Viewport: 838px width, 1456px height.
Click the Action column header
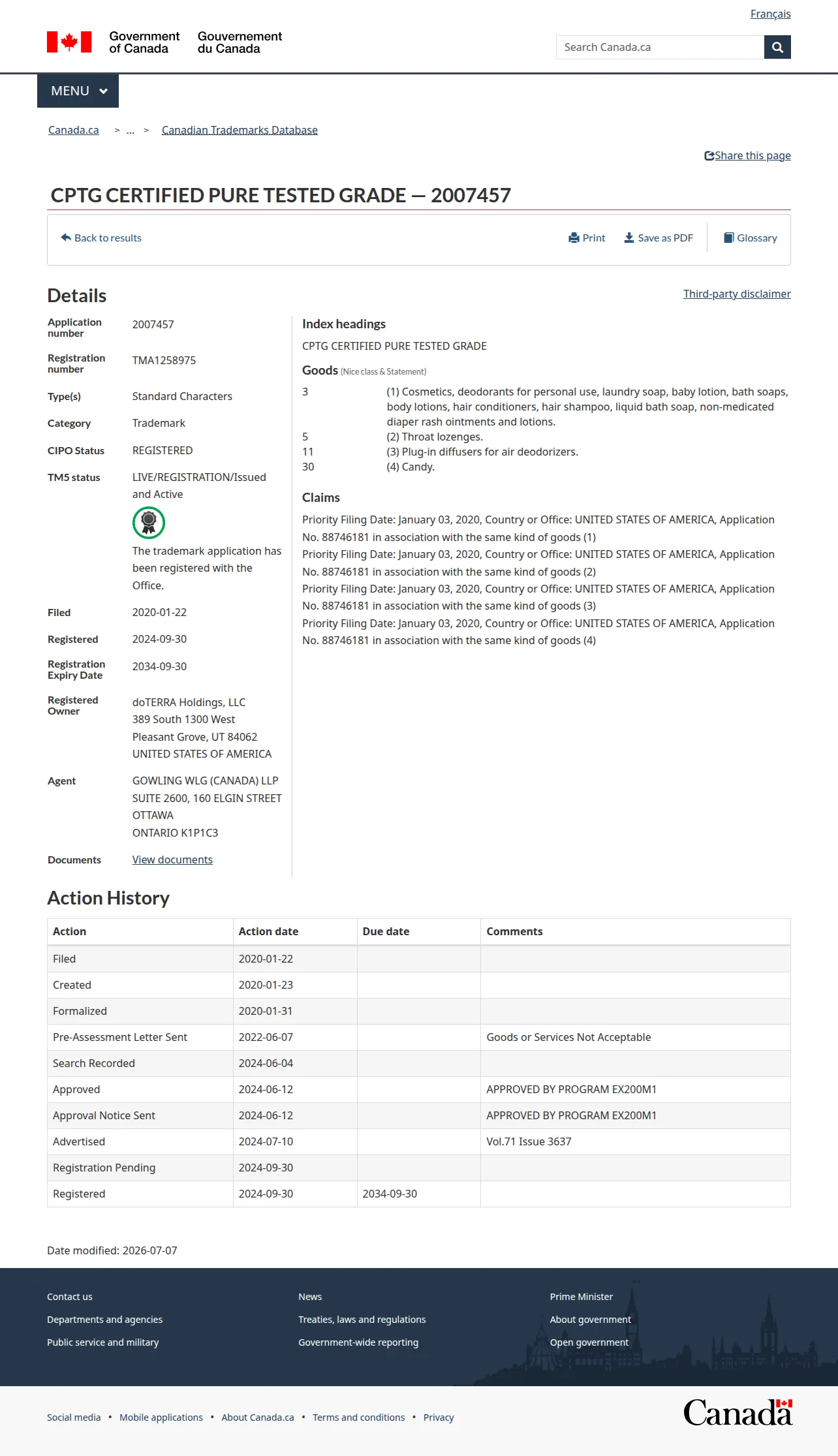coord(140,931)
